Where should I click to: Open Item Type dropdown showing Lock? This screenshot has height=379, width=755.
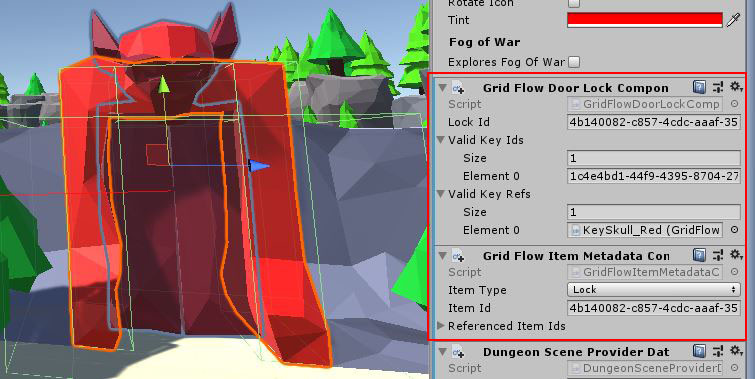coord(653,290)
